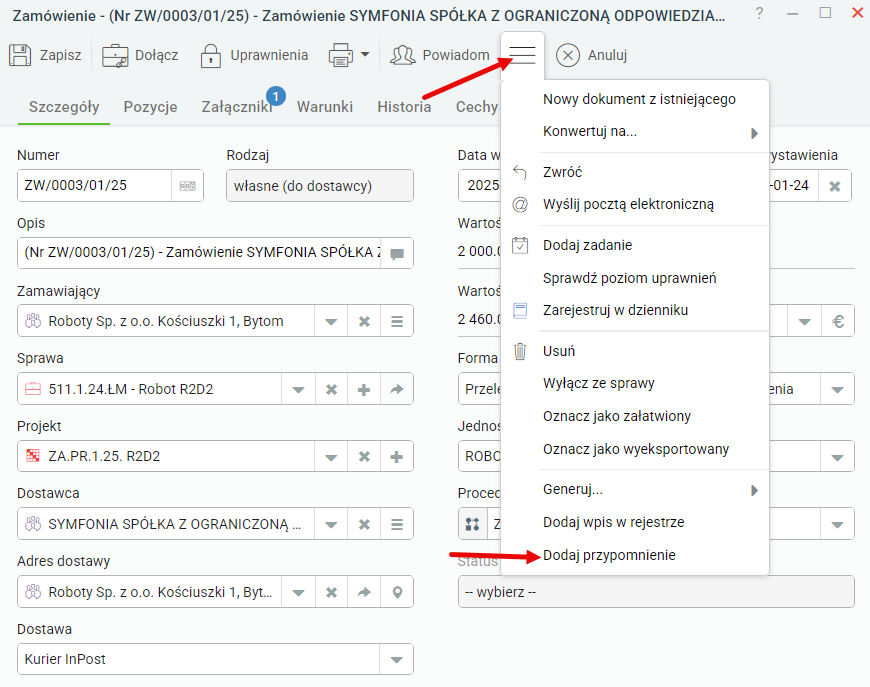
Task: Choose Wyłącz ze sprawy
Action: [x=635, y=383]
